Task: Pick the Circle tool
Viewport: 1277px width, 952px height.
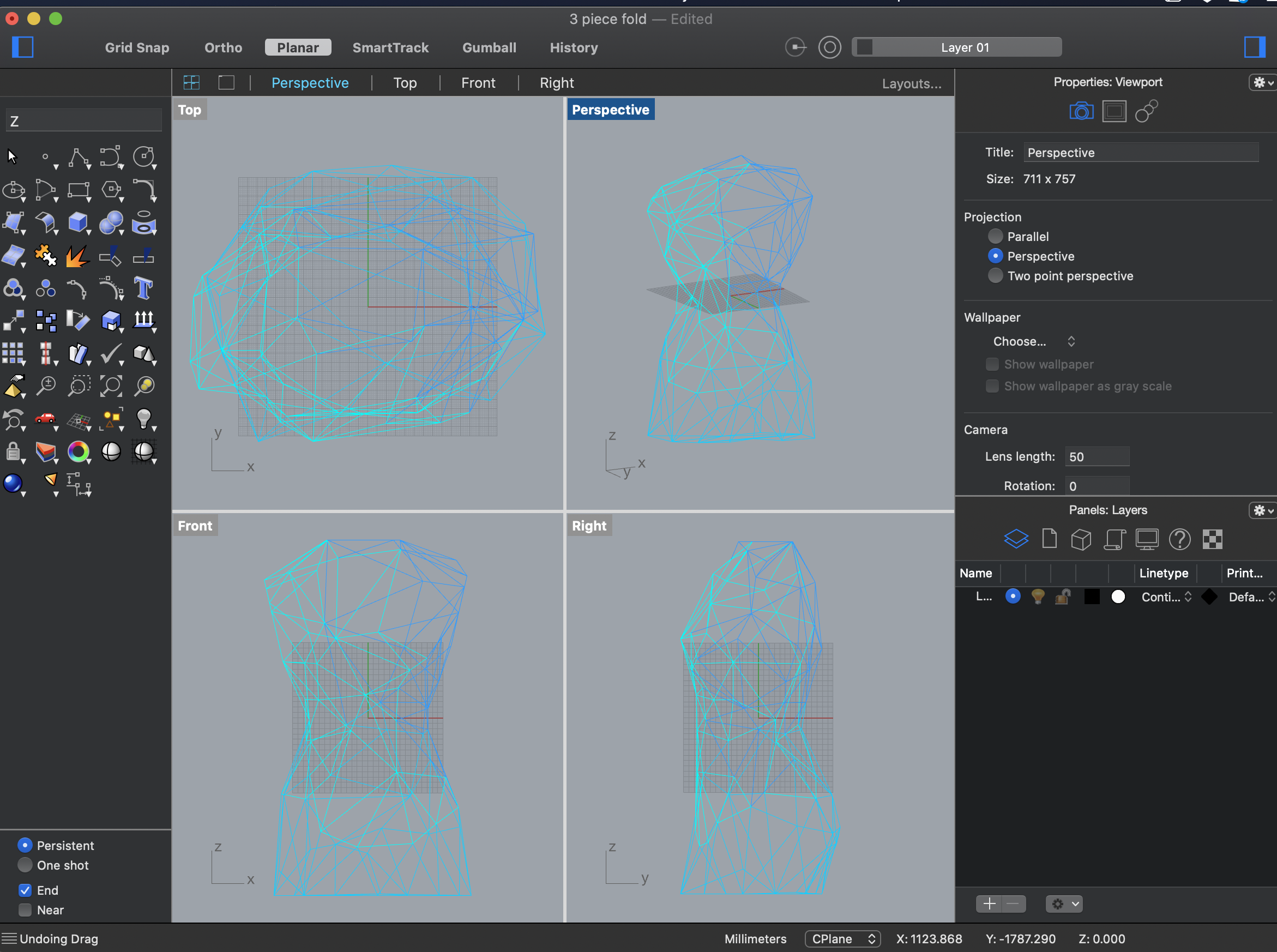Action: click(143, 156)
